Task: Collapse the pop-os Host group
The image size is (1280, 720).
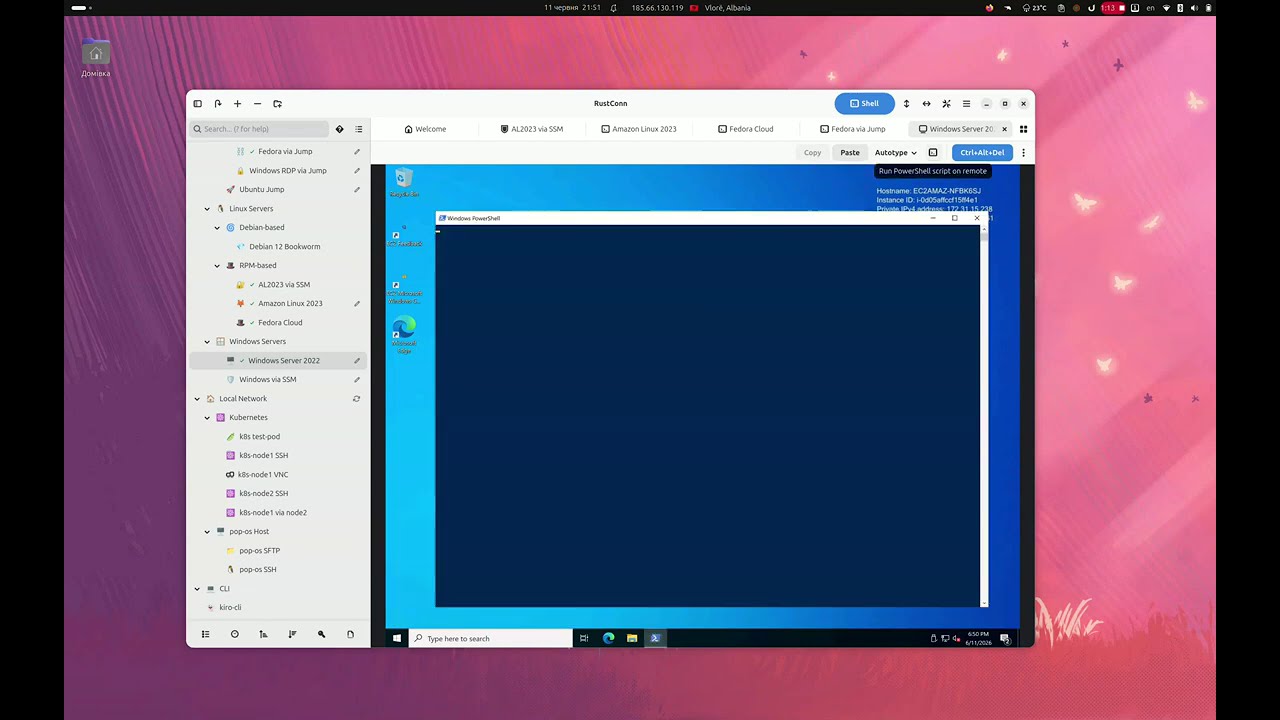Action: 207,532
